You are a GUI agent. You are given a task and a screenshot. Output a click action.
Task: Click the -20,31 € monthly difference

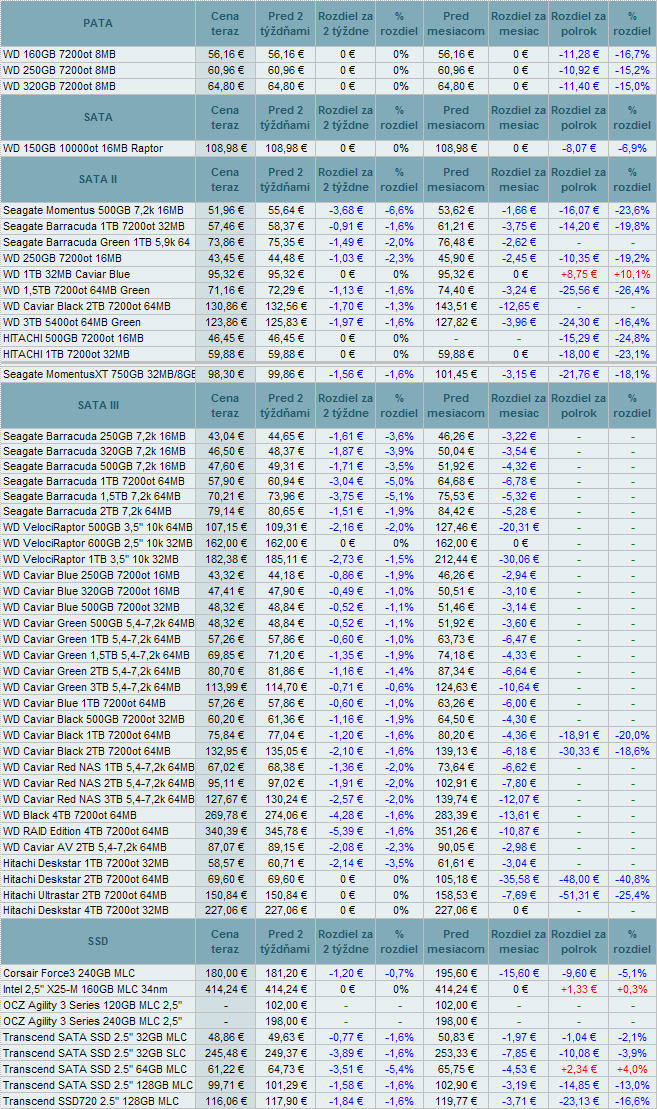(518, 528)
